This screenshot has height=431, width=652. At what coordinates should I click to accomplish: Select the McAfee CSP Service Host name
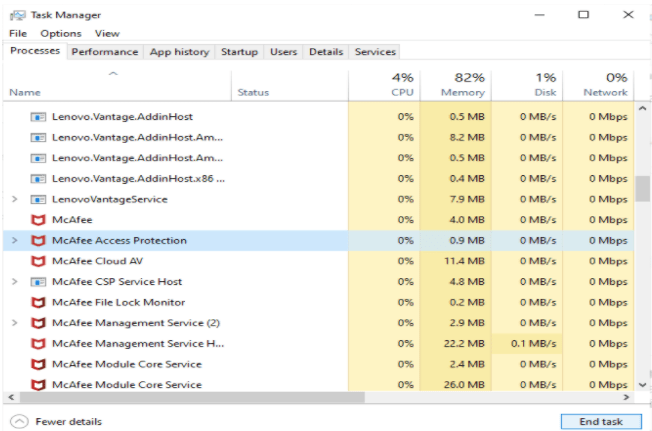click(x=117, y=281)
